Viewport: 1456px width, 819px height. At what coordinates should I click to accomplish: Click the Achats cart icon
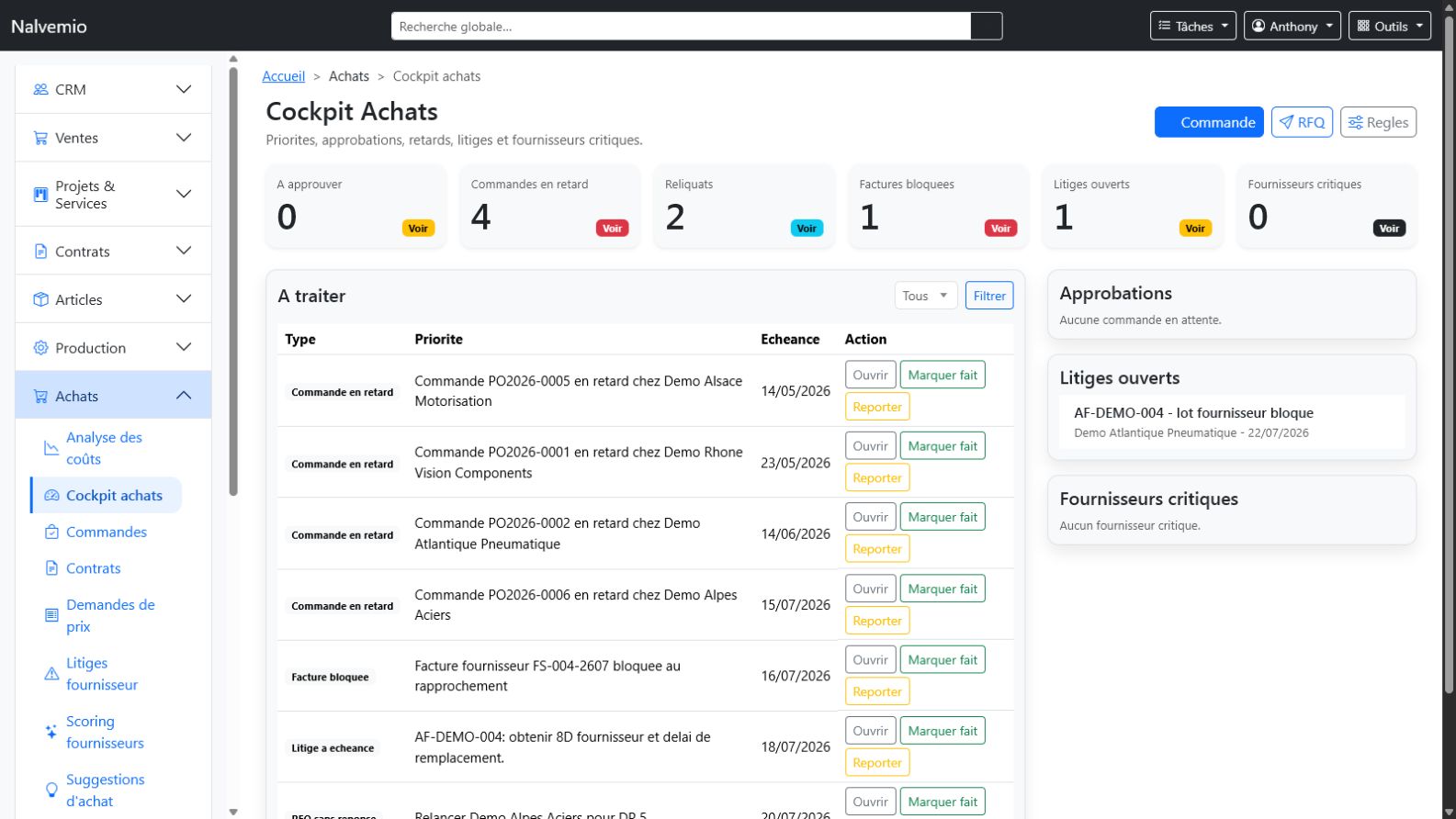point(40,397)
